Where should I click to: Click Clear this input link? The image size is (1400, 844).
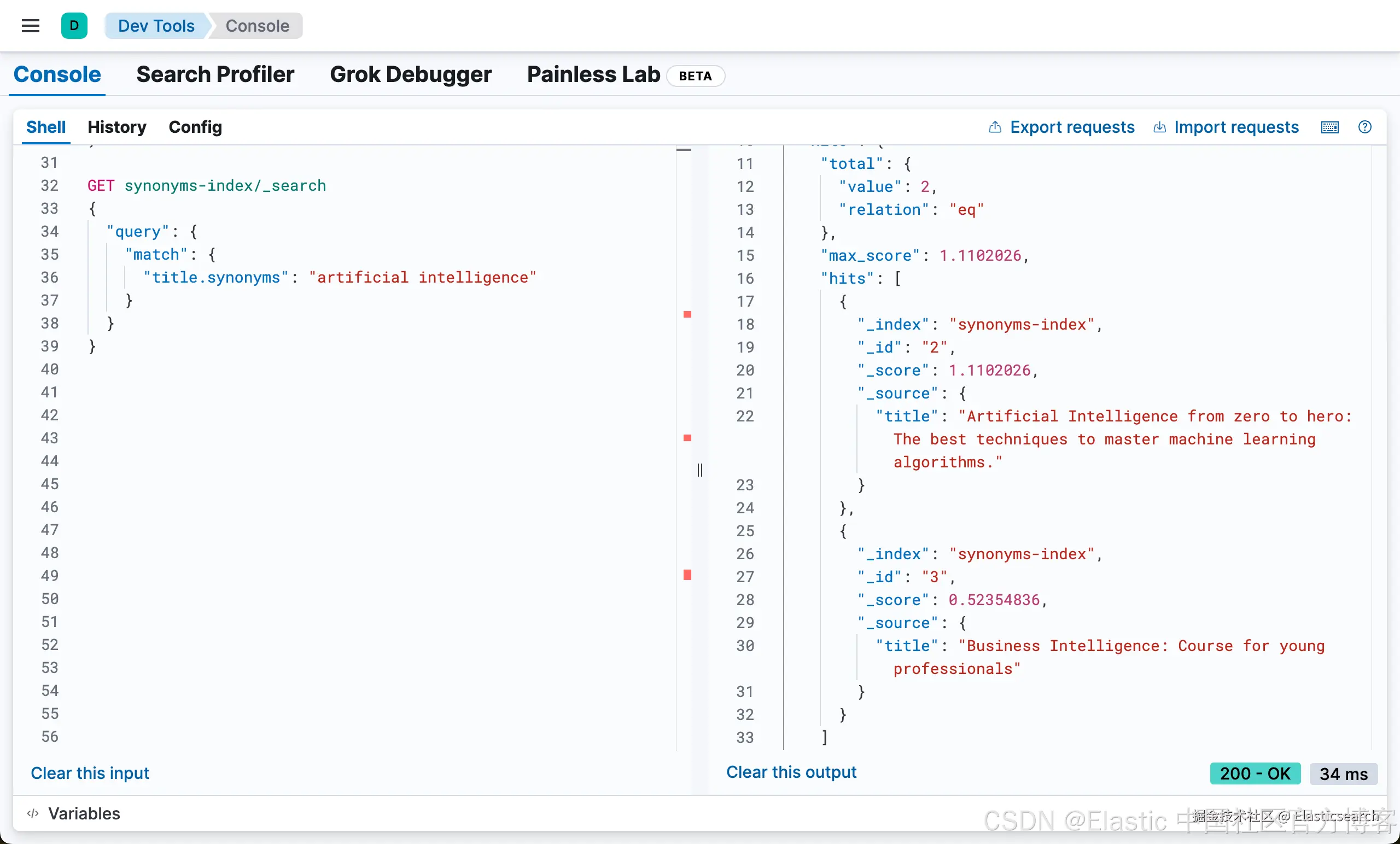pyautogui.click(x=90, y=773)
